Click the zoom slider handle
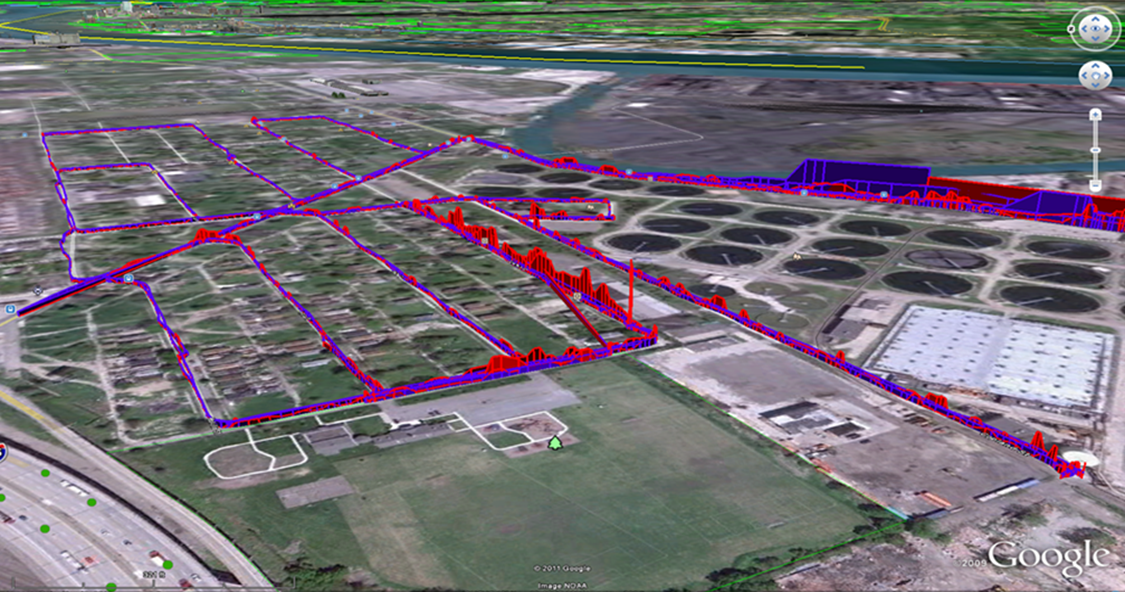 [1095, 148]
